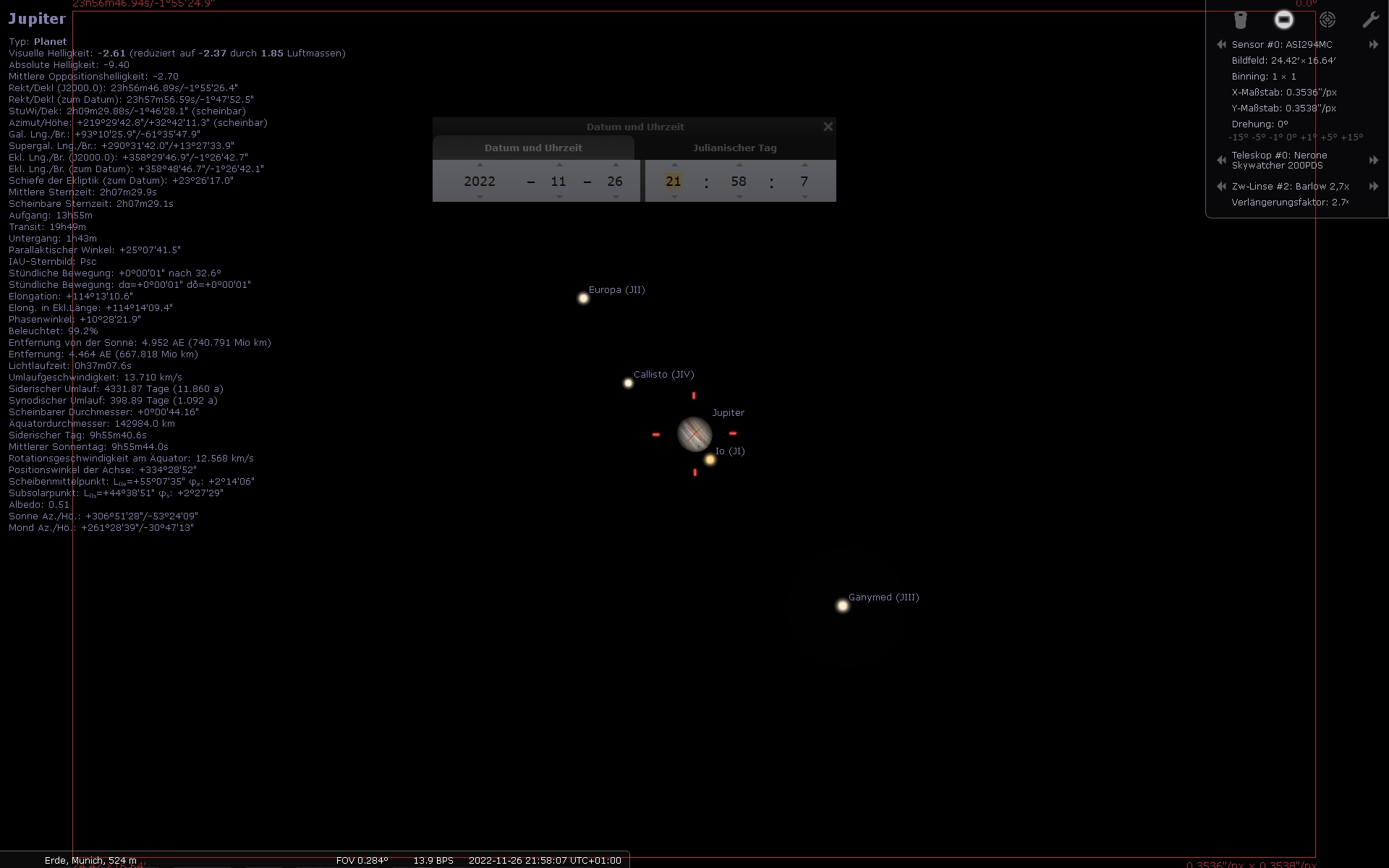This screenshot has width=1389, height=868.
Task: Click the "FOV 0.284°" status bar entry
Action: click(x=362, y=861)
